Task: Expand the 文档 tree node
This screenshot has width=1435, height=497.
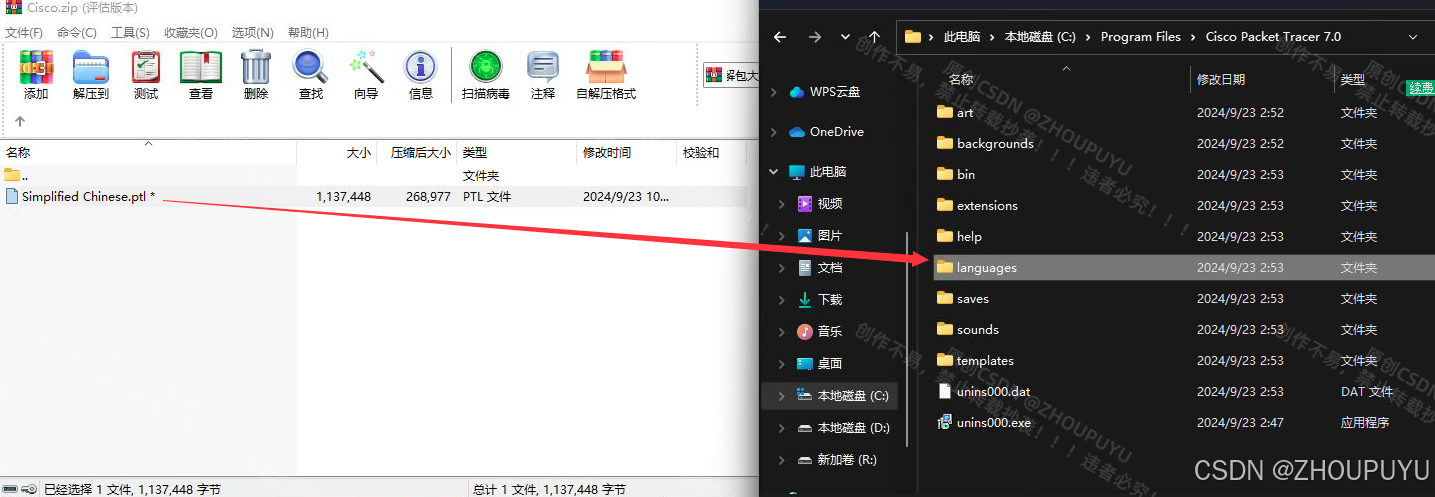Action: pos(783,268)
